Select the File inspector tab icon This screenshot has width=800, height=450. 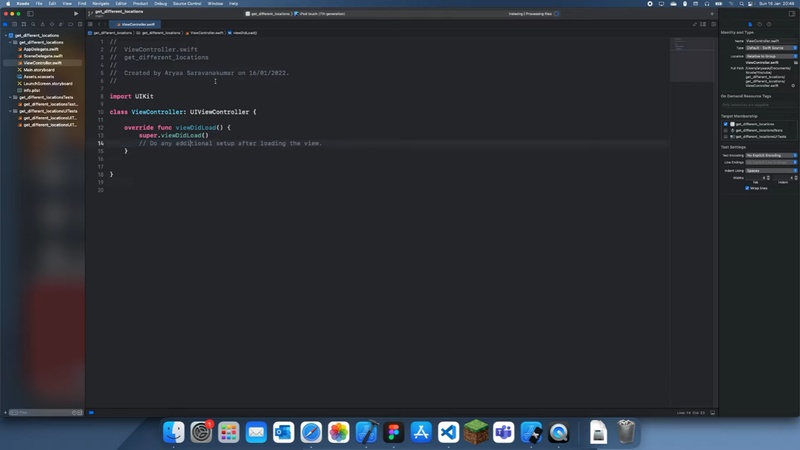coord(750,24)
